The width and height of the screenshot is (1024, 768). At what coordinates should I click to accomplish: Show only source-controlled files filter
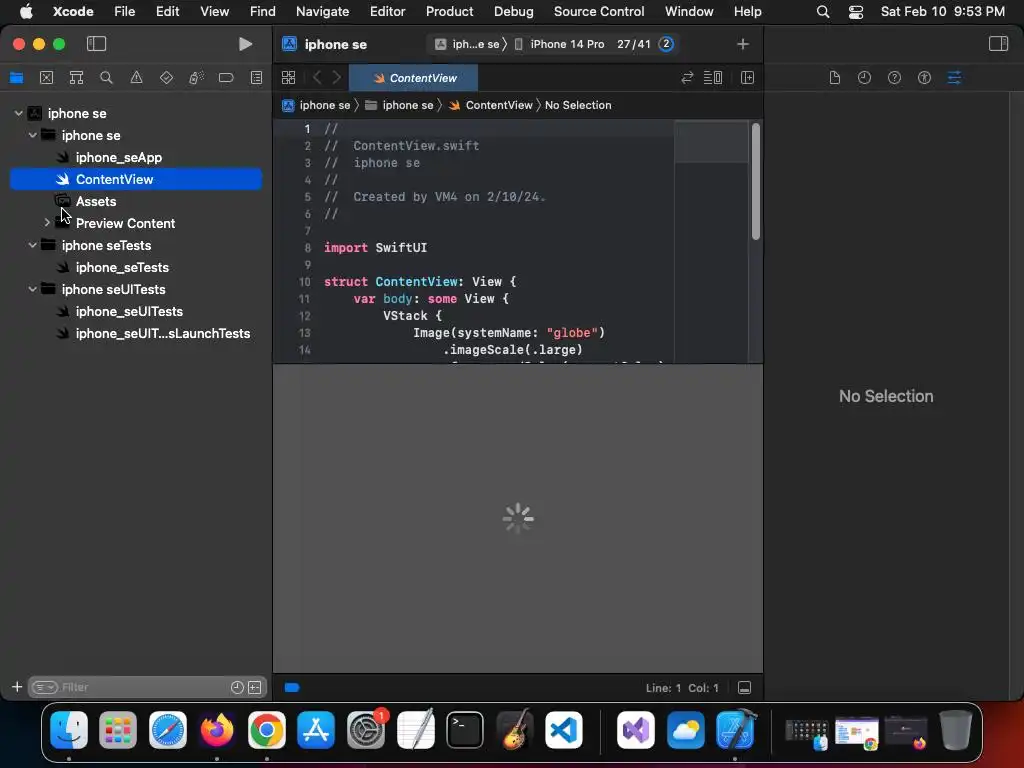point(255,687)
